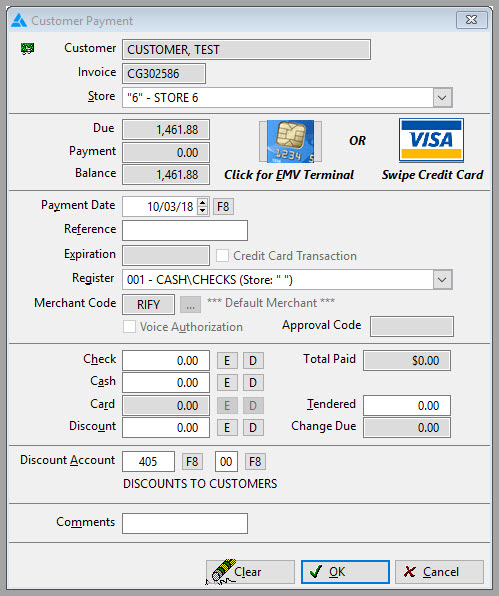Screen dimensions: 499x596
Task: Click the D button next to Cash
Action: click(x=253, y=383)
